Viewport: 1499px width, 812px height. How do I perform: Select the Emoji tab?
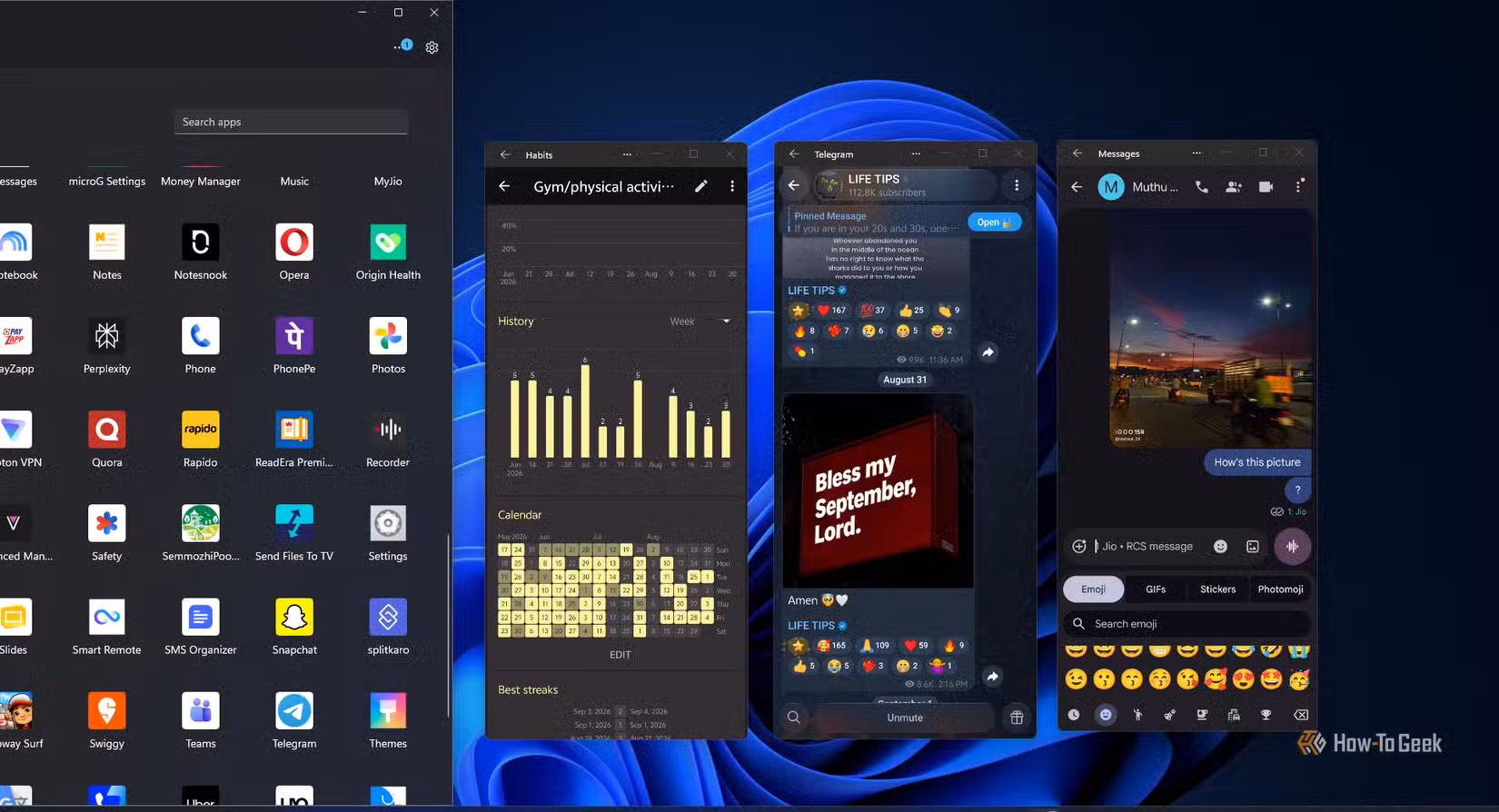(1093, 589)
